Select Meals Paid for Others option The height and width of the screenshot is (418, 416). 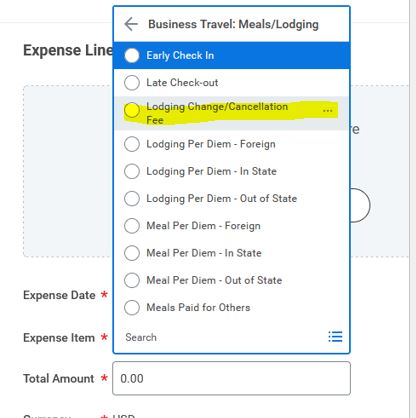231,307
